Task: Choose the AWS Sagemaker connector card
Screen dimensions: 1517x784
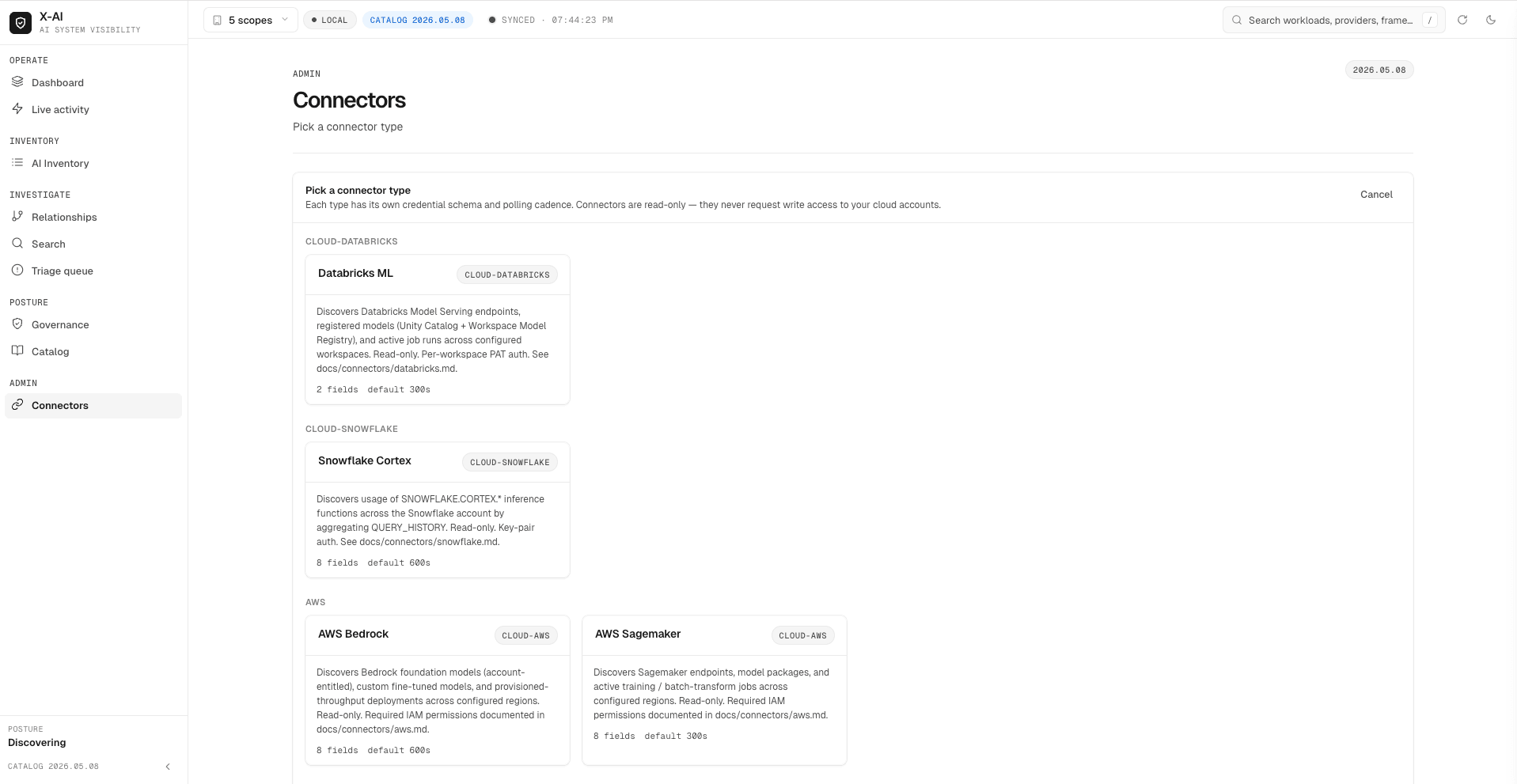Action: 715,690
